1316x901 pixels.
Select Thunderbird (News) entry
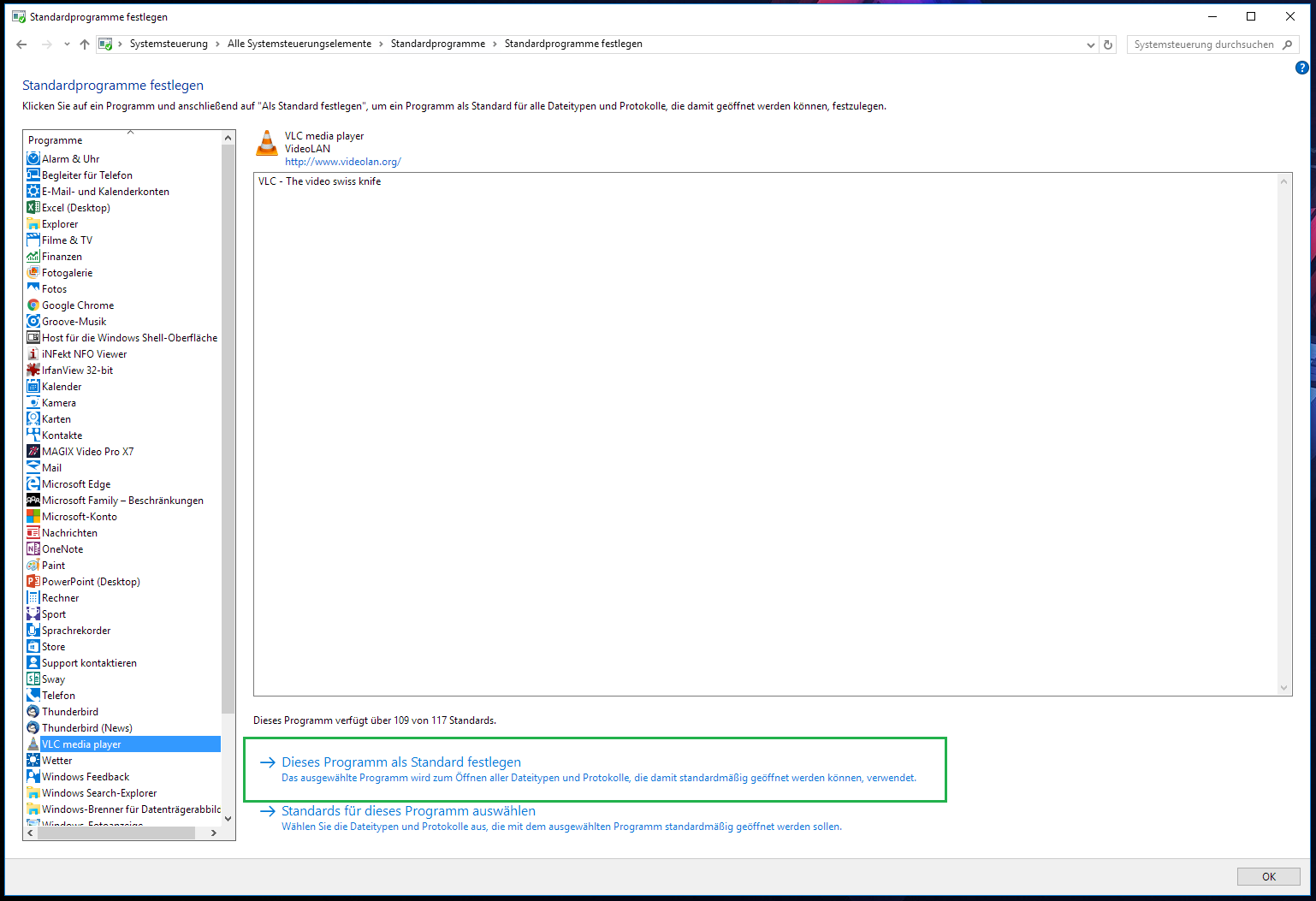87,727
